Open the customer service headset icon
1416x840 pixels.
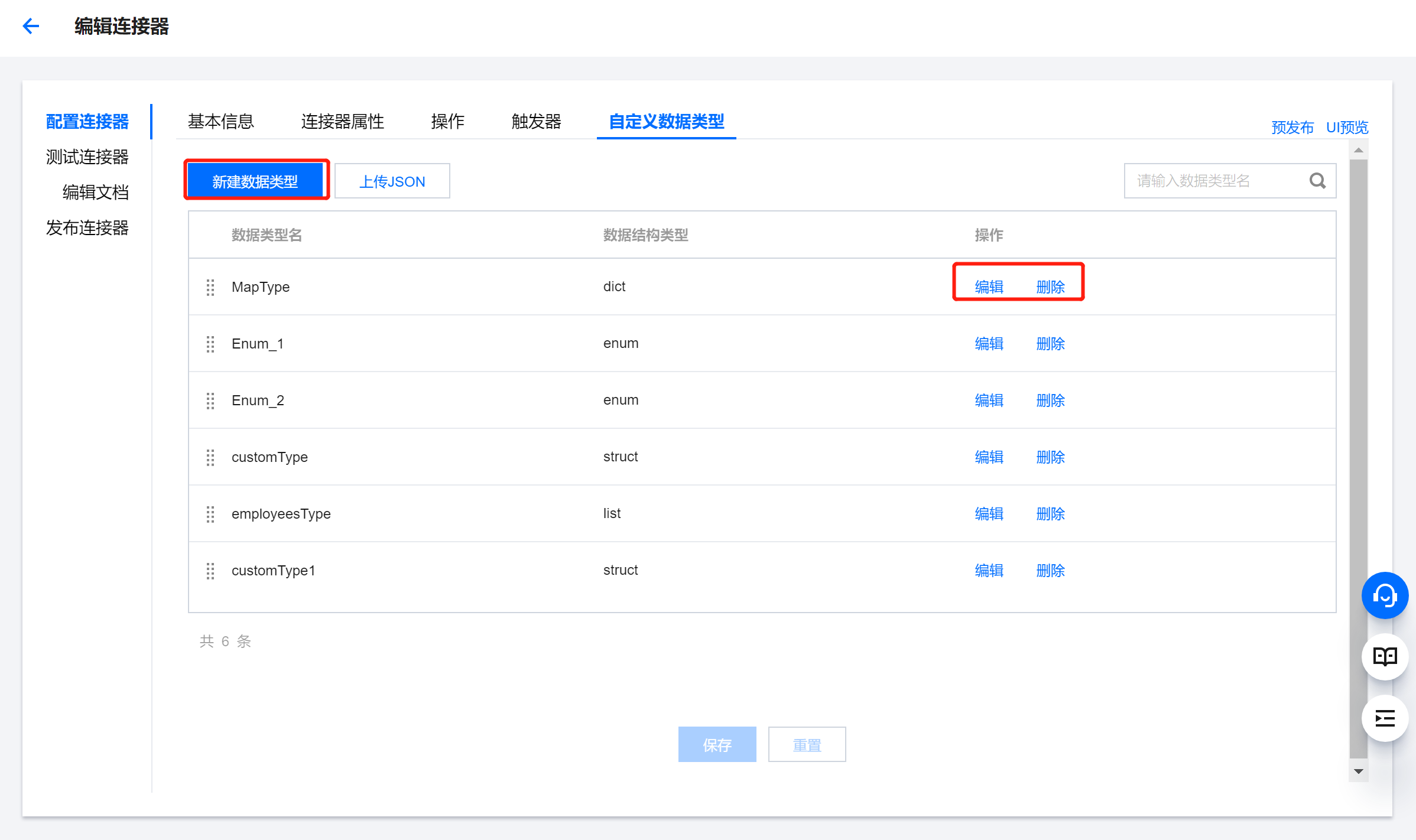[x=1385, y=595]
